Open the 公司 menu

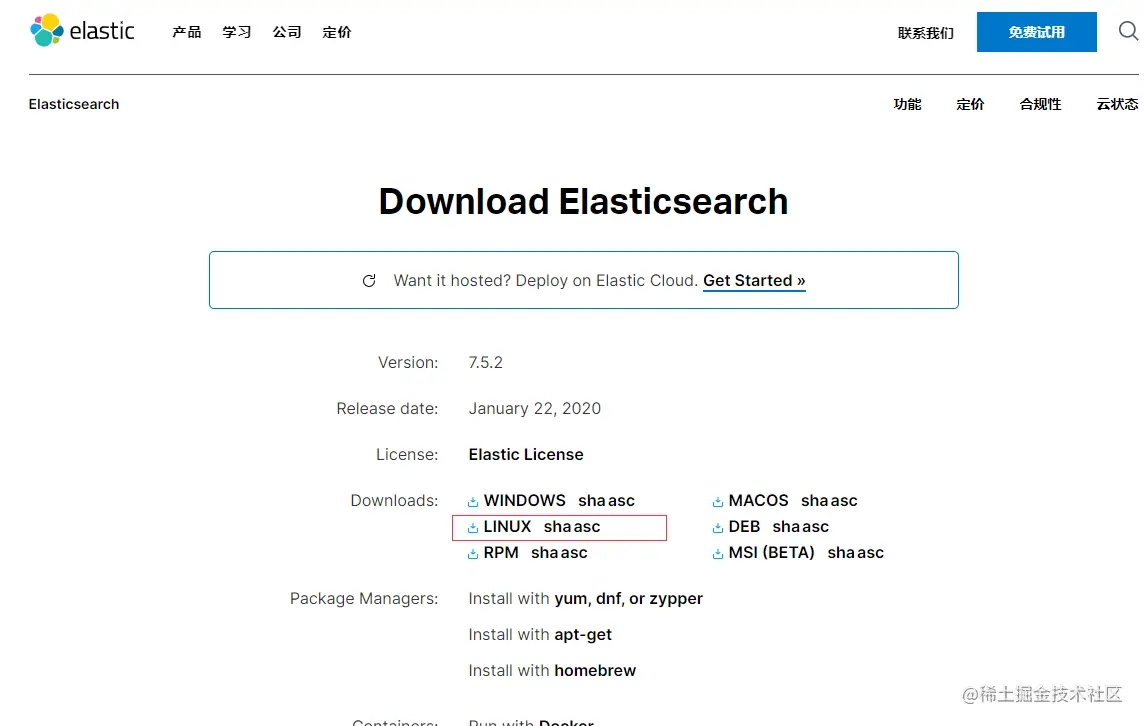click(x=287, y=32)
